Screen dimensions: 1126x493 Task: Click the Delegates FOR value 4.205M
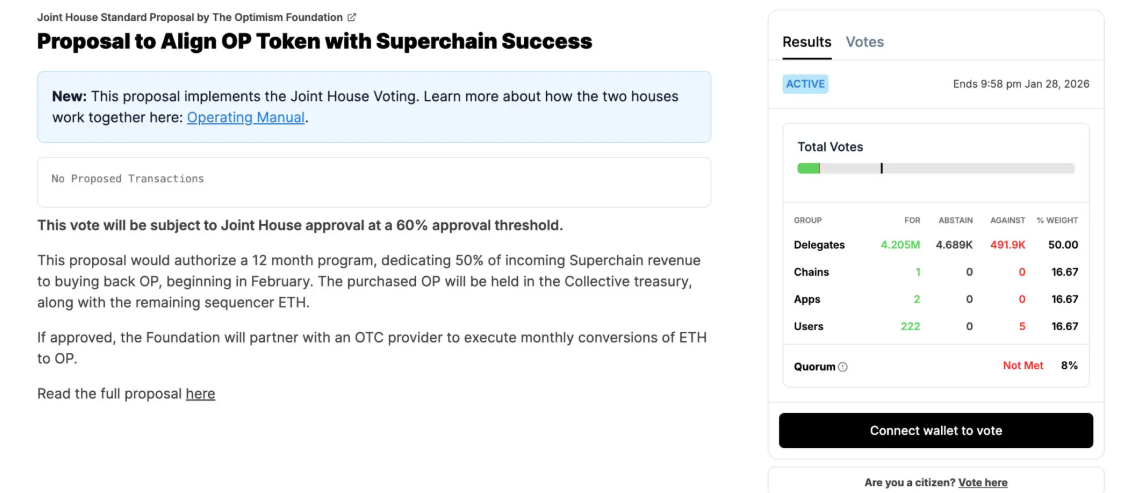click(900, 245)
